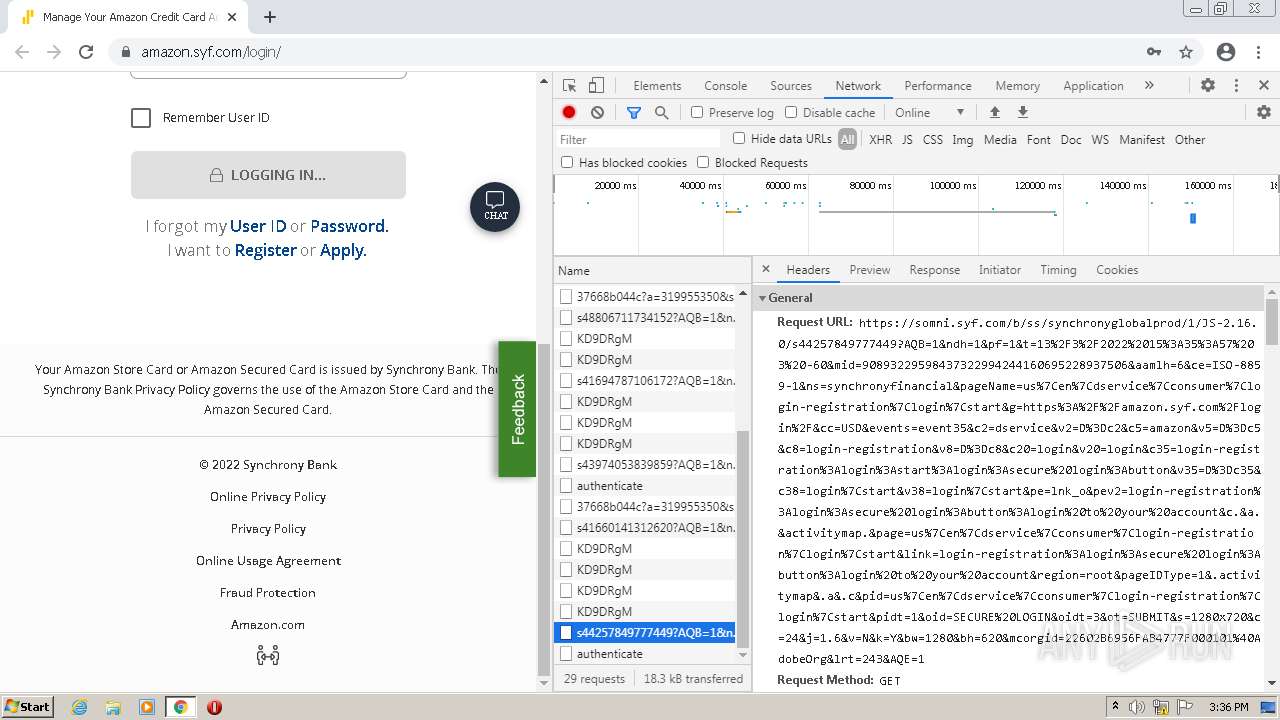Check the Blocked Requests option
Image resolution: width=1280 pixels, height=720 pixels.
tap(703, 162)
